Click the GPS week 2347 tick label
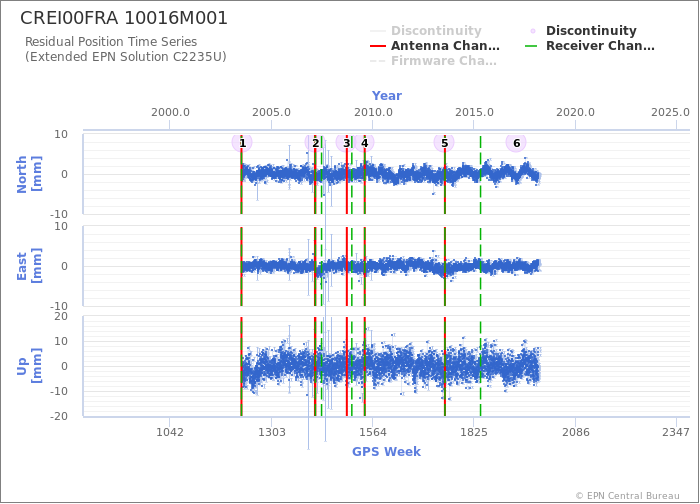Viewport: 700px width, 504px height. point(676,432)
